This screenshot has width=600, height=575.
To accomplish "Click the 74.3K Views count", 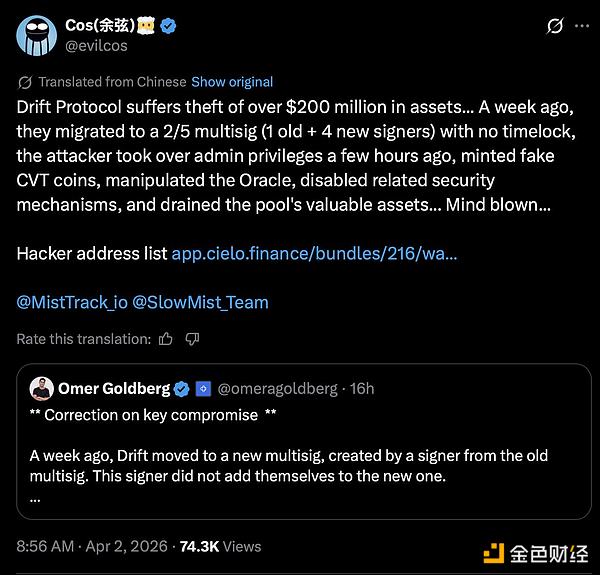I will (x=220, y=546).
